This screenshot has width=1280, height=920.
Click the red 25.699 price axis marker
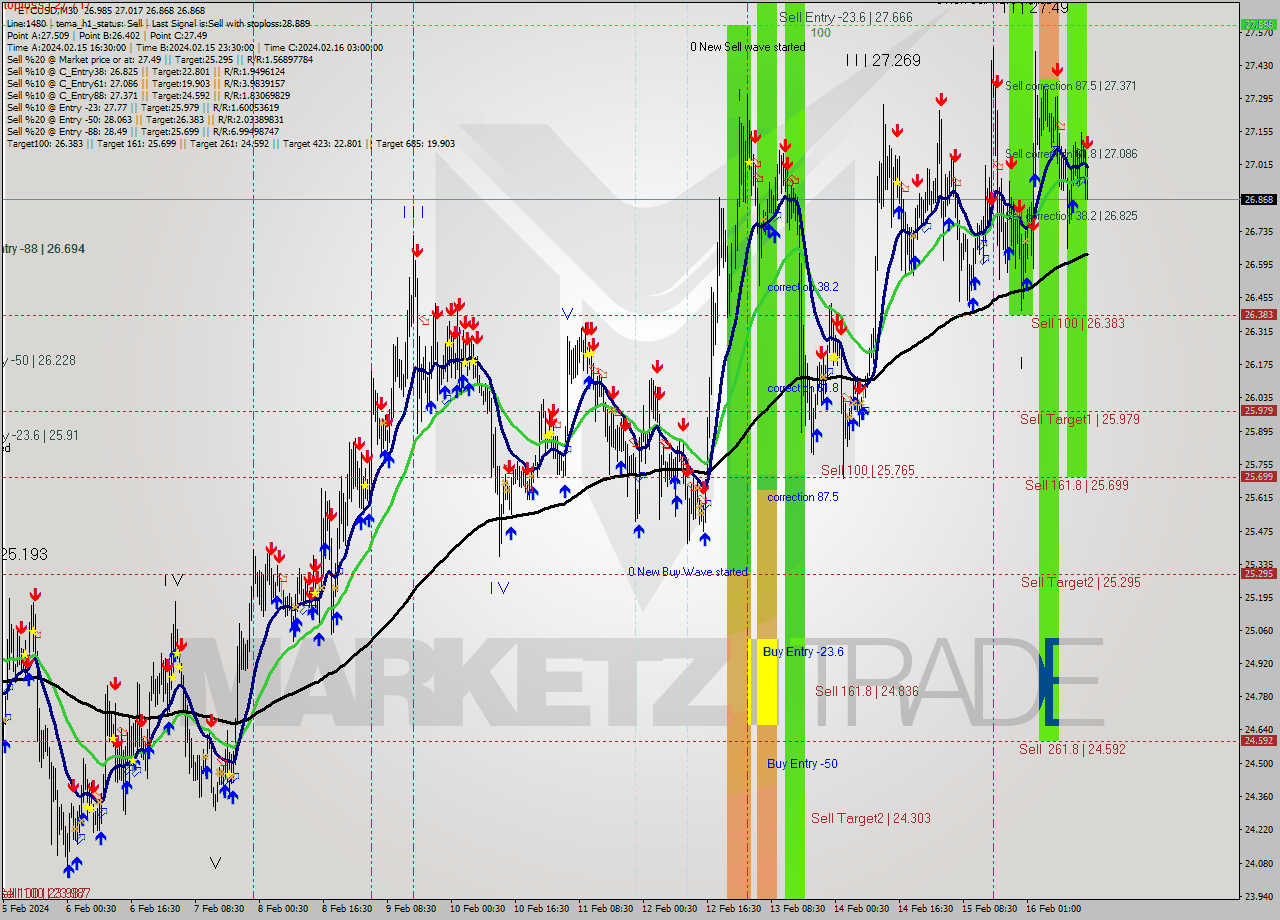coord(1258,476)
